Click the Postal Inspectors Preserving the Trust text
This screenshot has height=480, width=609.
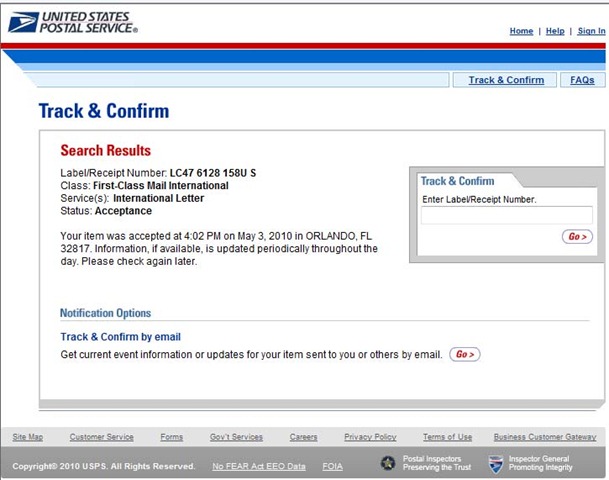click(437, 463)
